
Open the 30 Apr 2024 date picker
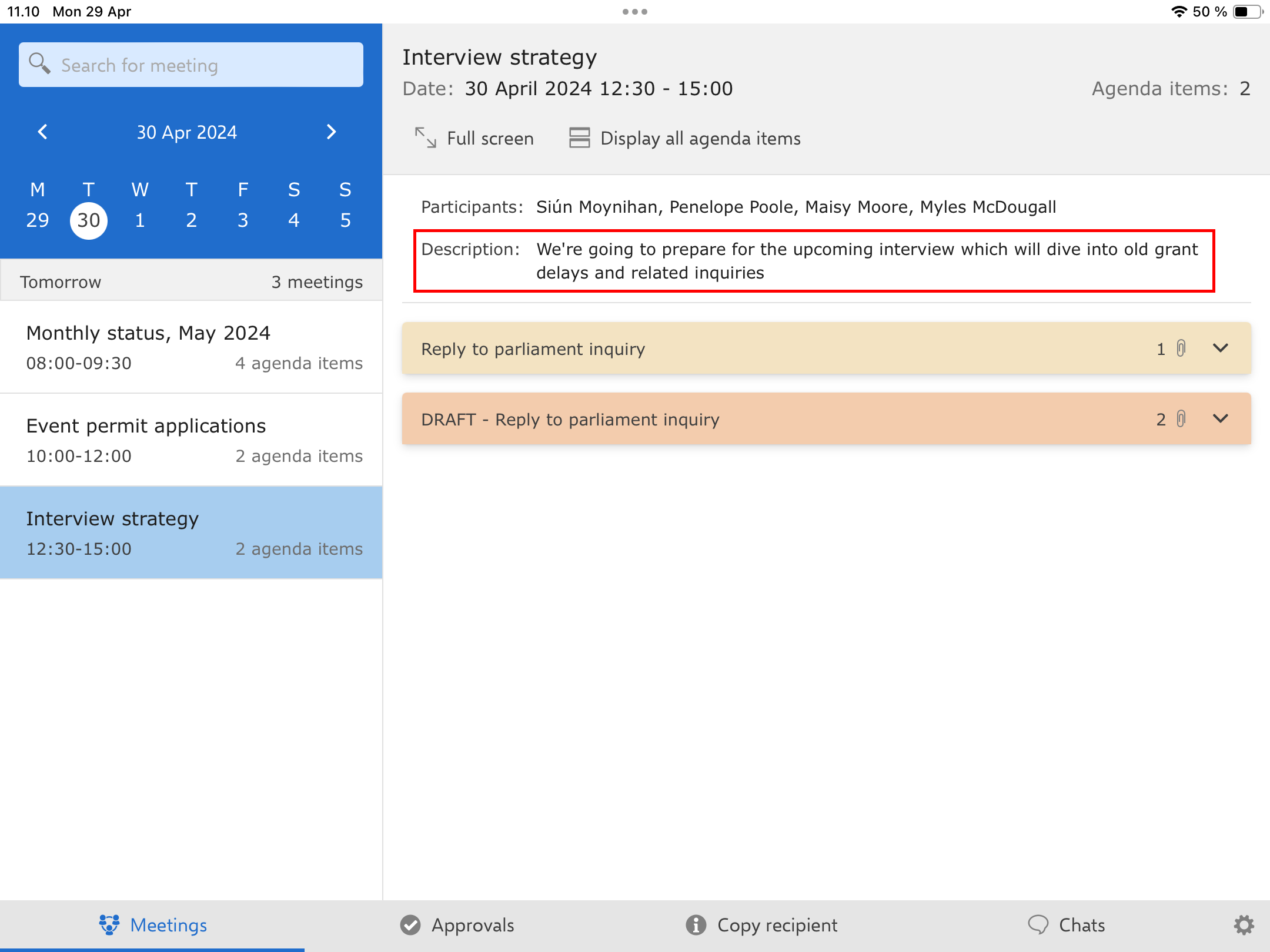pos(187,132)
